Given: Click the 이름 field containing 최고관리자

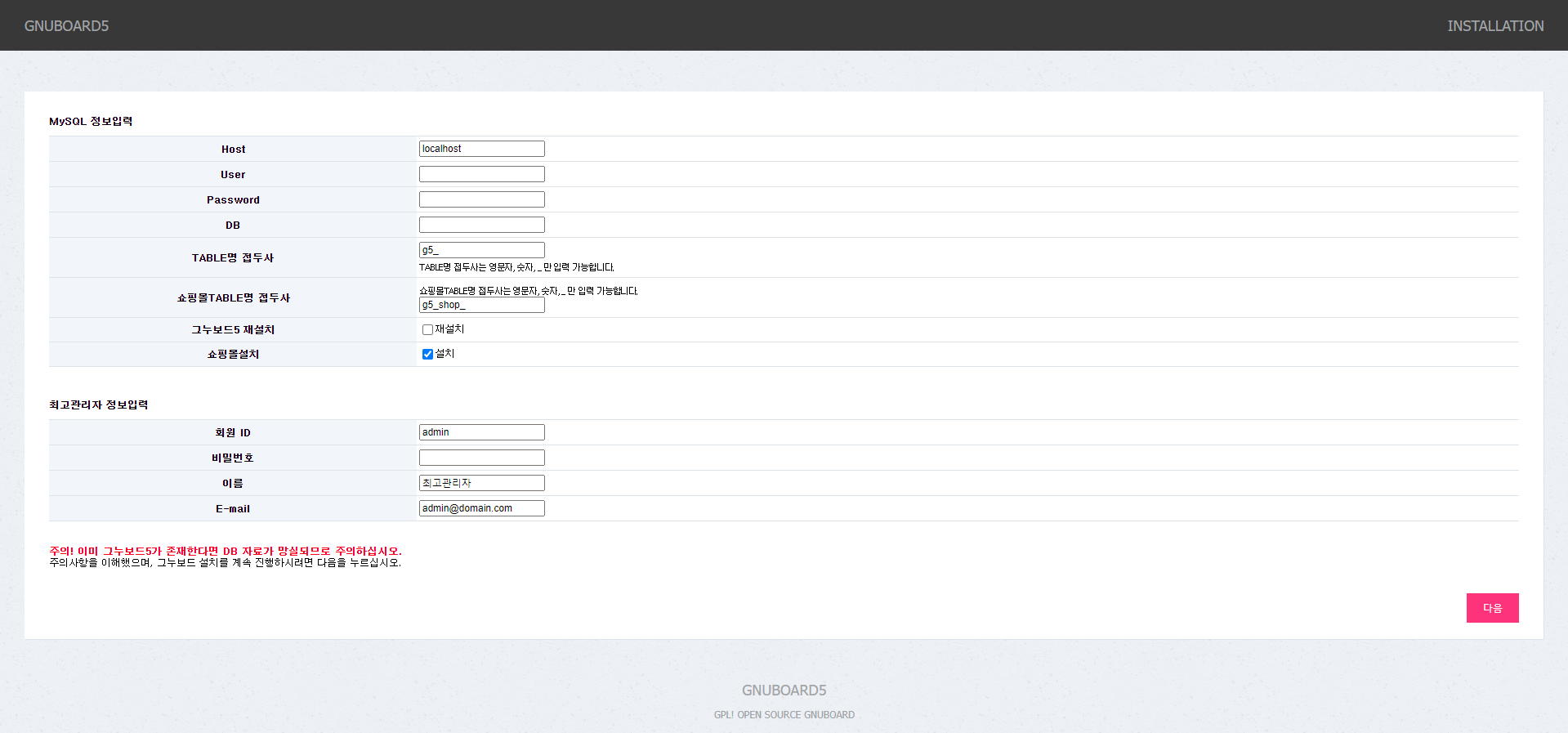Looking at the screenshot, I should pyautogui.click(x=481, y=483).
